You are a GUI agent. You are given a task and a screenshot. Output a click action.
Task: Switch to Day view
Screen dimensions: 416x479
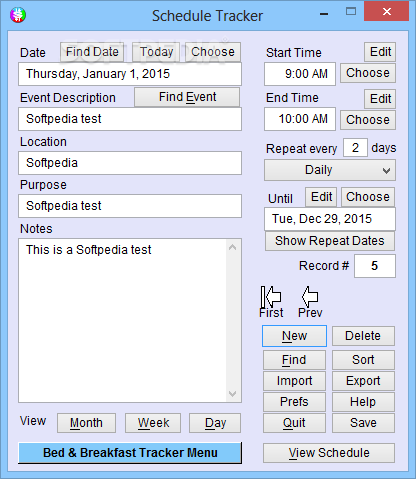[x=215, y=423]
